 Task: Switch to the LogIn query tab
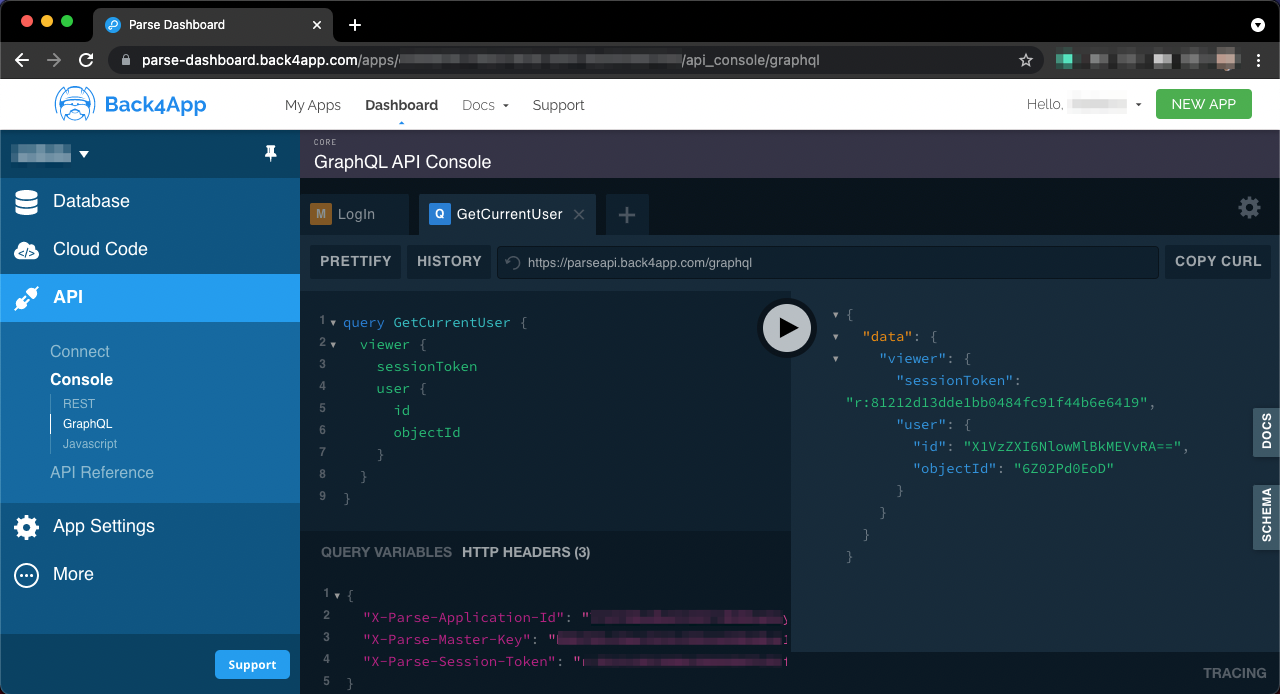[357, 214]
